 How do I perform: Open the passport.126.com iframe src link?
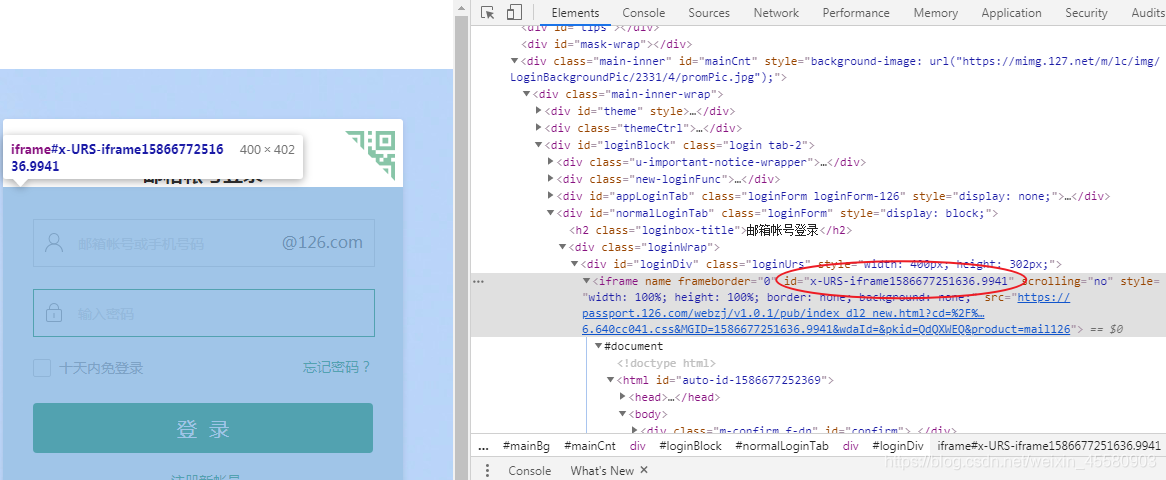[826, 313]
